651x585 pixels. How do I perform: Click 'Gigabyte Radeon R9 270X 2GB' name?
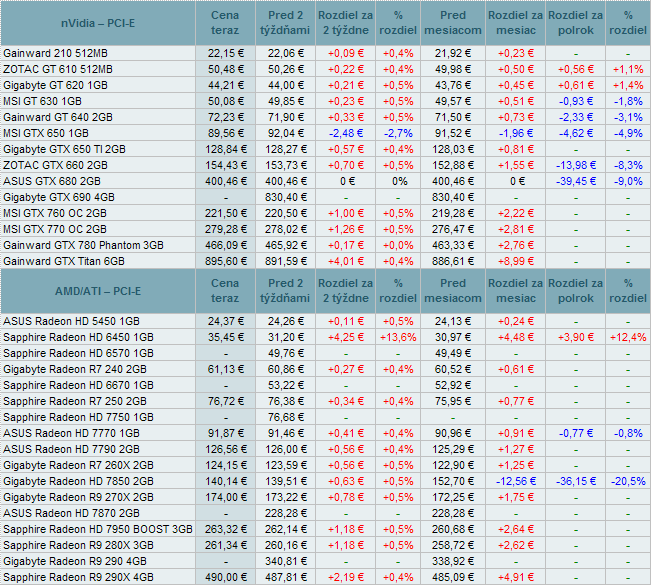click(x=78, y=497)
